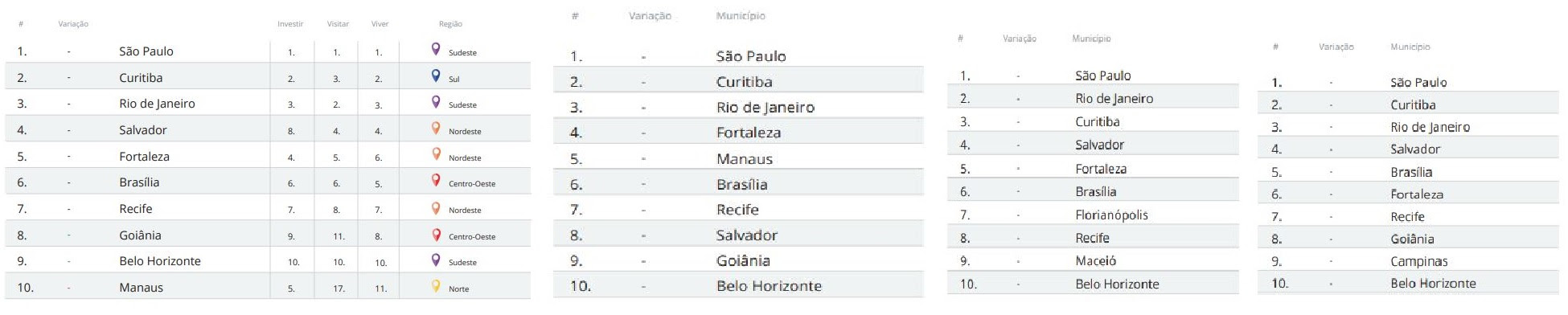Click the Região column header
Viewport: 1568px width, 315px height.
(450, 24)
